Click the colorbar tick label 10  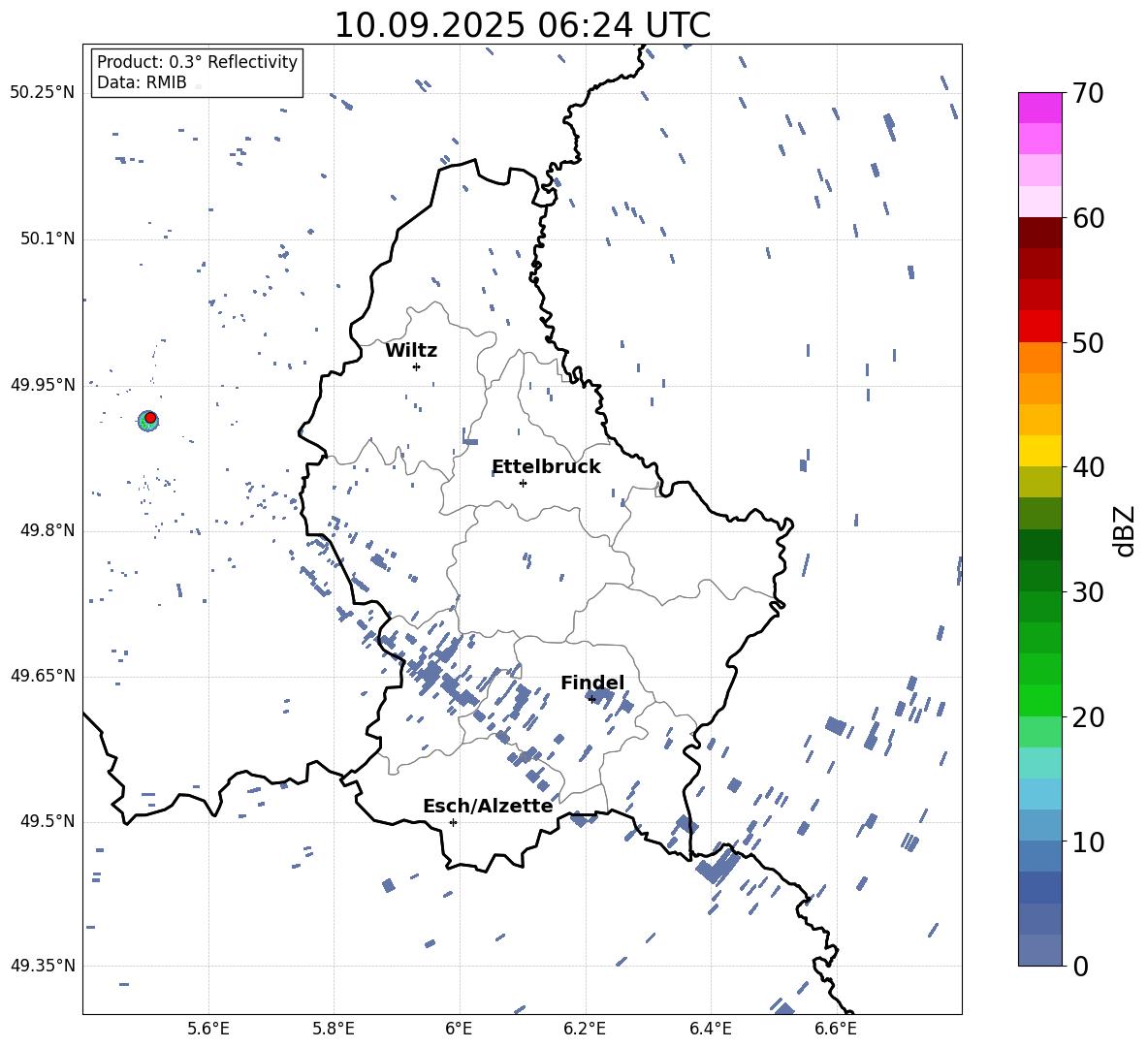(1088, 842)
